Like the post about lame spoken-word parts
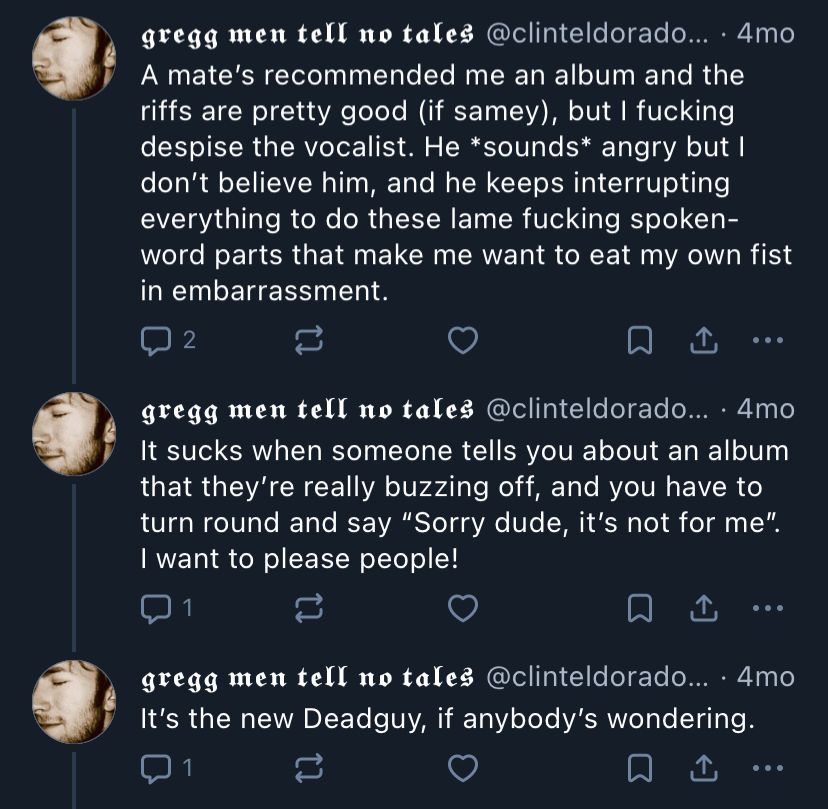 pyautogui.click(x=461, y=341)
